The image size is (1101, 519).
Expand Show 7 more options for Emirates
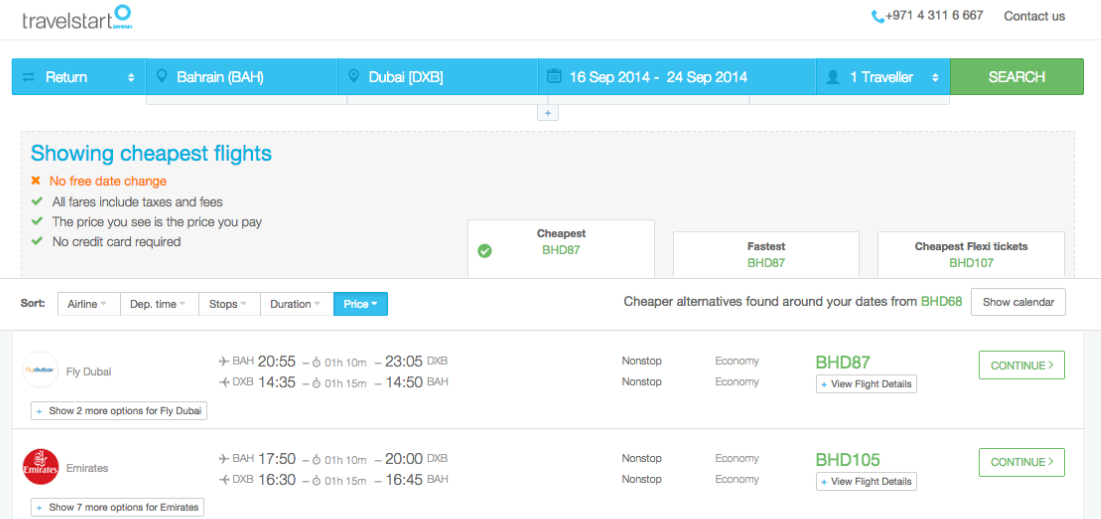117,507
